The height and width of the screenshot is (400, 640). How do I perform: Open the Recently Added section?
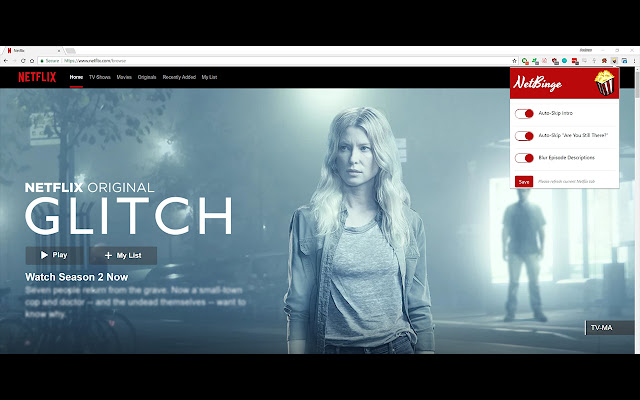(179, 77)
